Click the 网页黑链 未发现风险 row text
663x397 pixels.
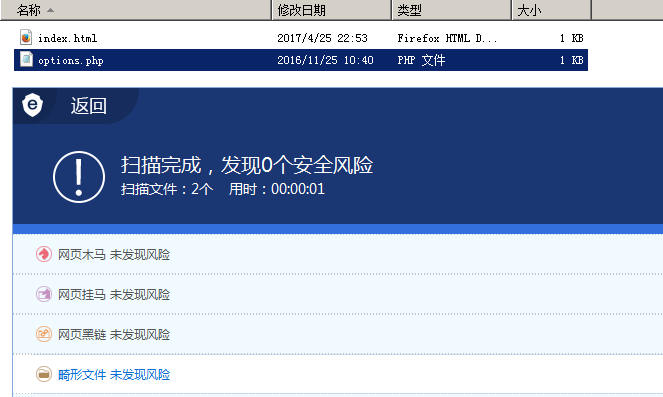[114, 334]
